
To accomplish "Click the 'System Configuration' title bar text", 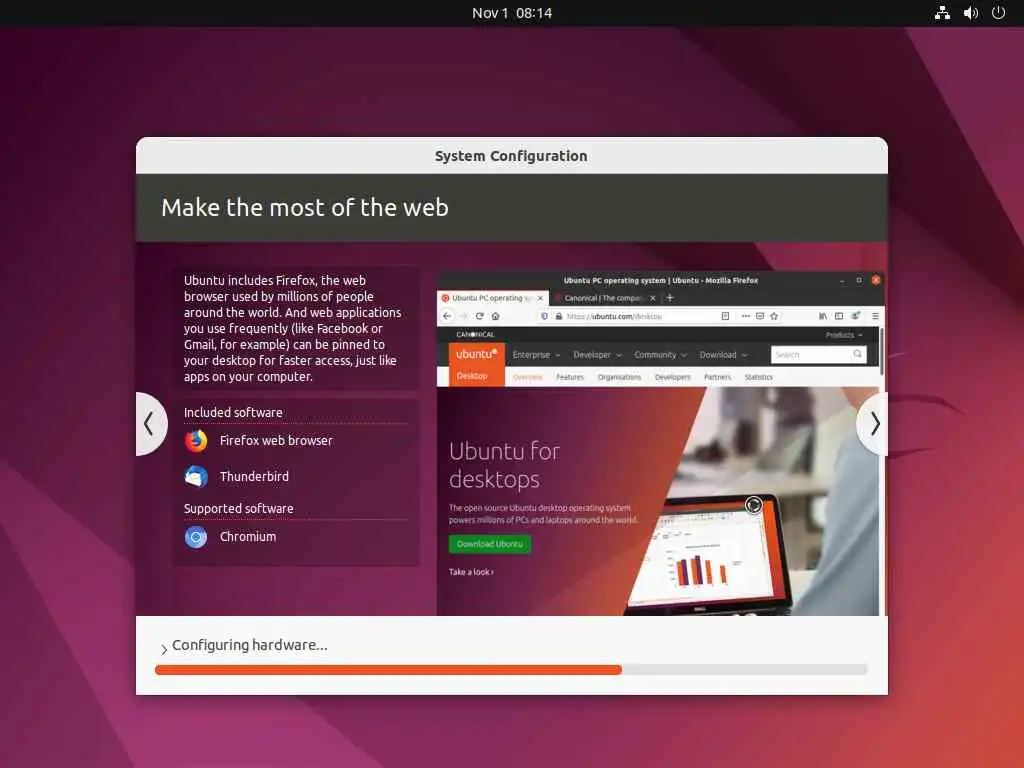I will [511, 156].
